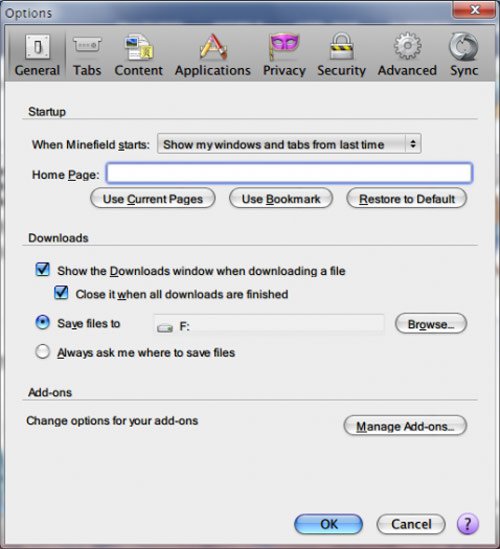The image size is (500, 549).
Task: Open the When Minefield starts dropdown
Action: [289, 144]
